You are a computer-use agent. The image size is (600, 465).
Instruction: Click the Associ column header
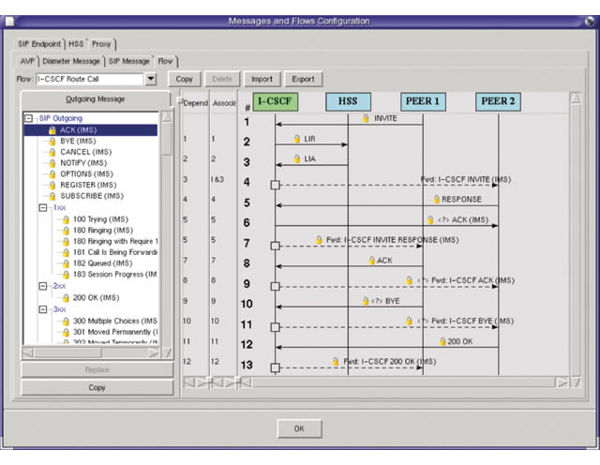tap(224, 103)
